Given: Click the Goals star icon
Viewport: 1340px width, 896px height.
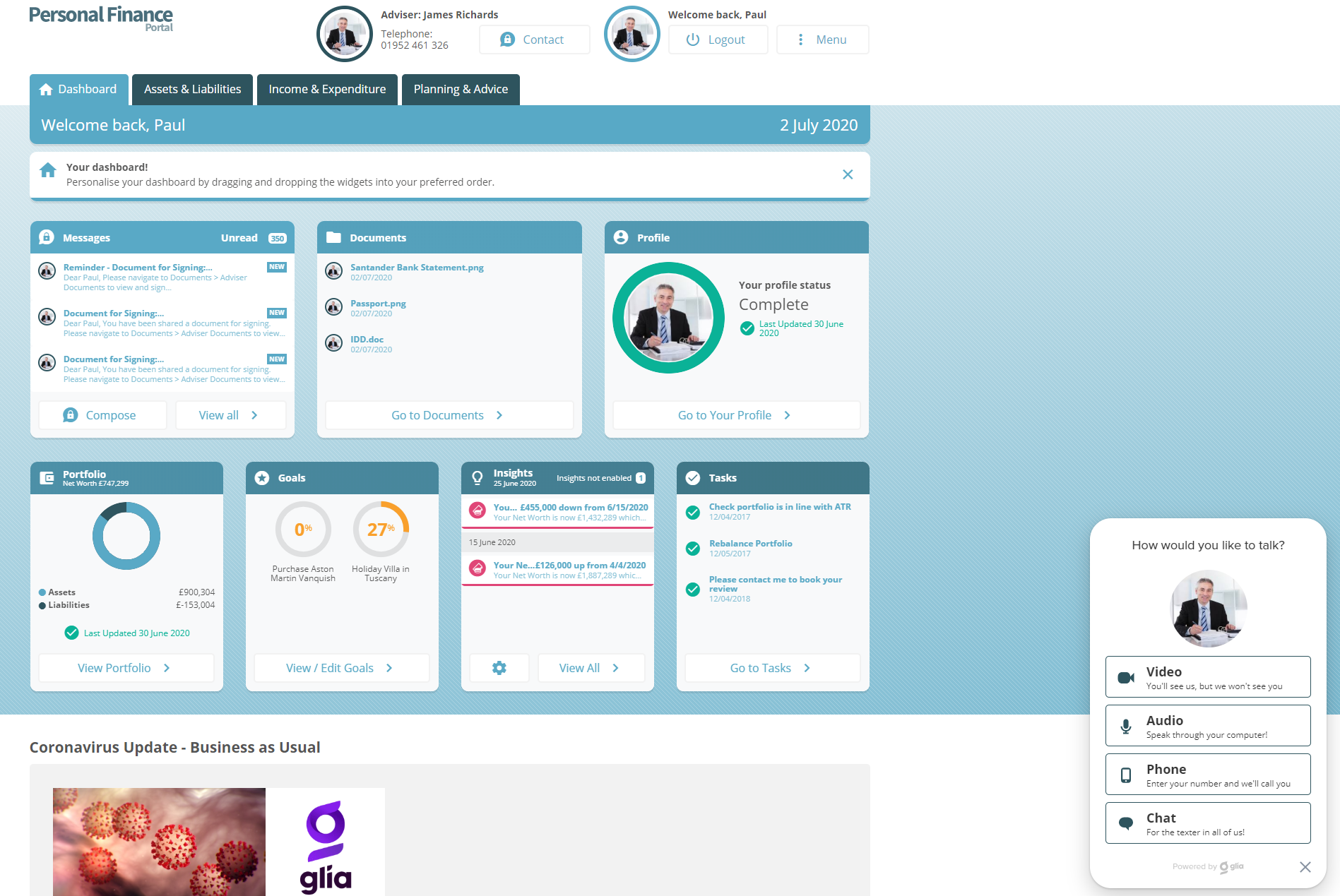Looking at the screenshot, I should pos(262,478).
